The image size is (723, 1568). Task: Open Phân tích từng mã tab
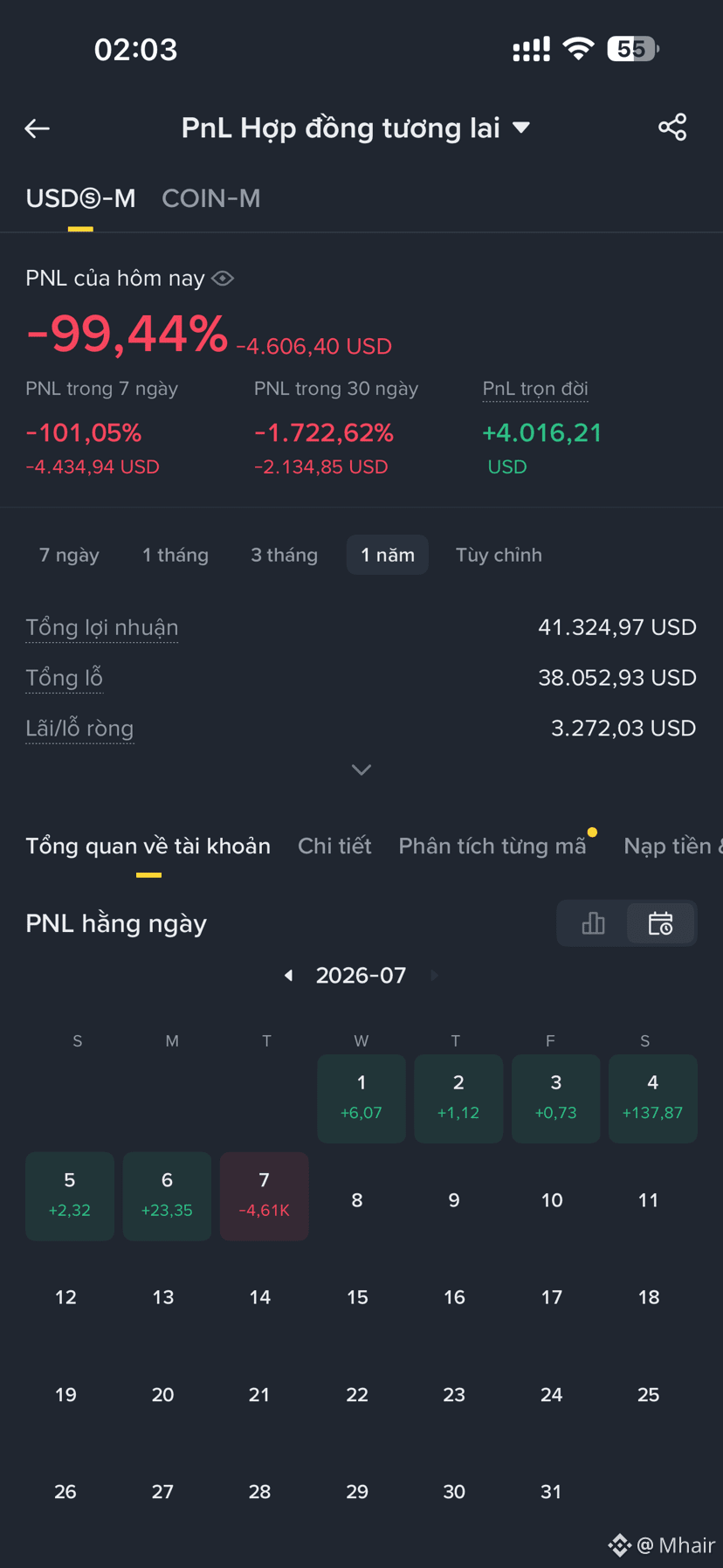[492, 846]
